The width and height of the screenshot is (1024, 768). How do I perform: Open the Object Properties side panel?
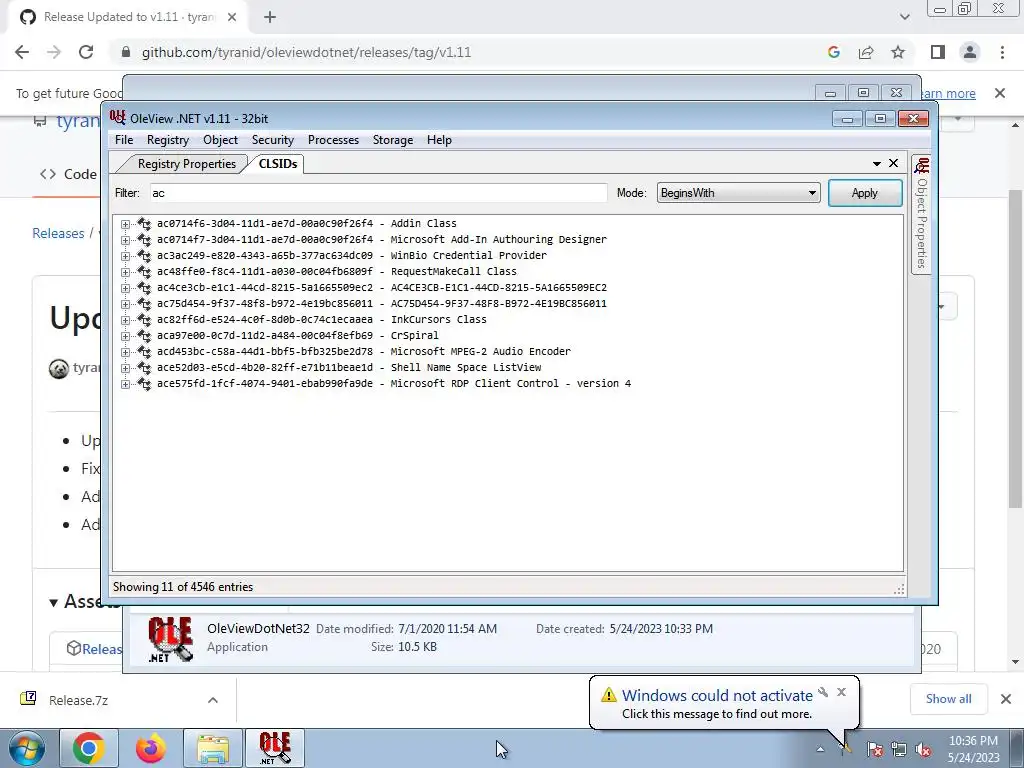pos(921,216)
